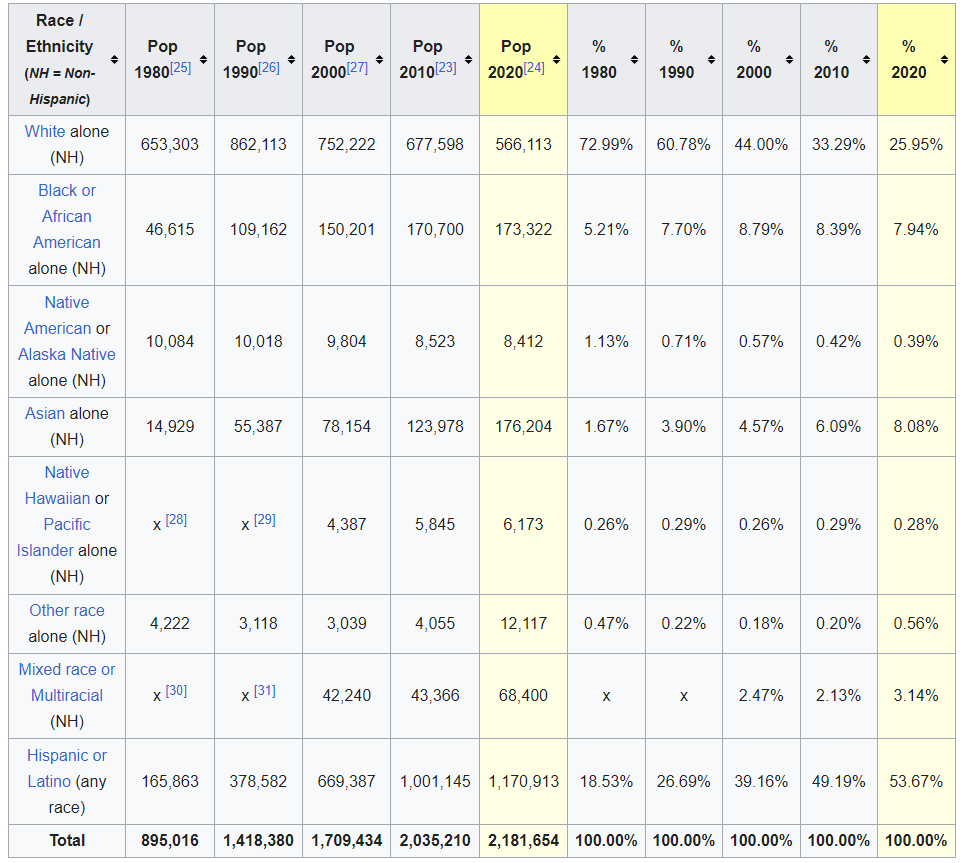Screen dimensions: 970x863
Task: Open the Hispanic or Latino link
Action: coord(67,768)
